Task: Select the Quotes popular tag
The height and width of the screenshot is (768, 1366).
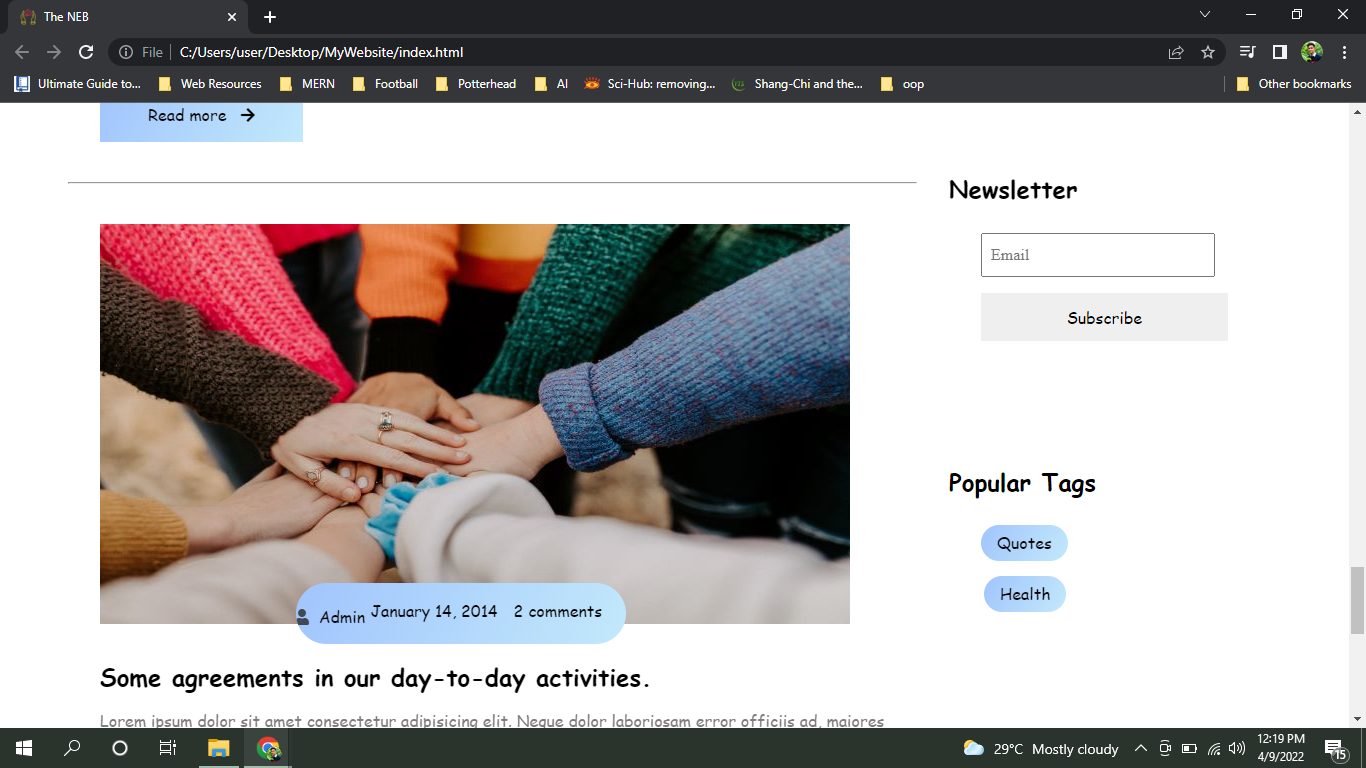Action: point(1023,543)
